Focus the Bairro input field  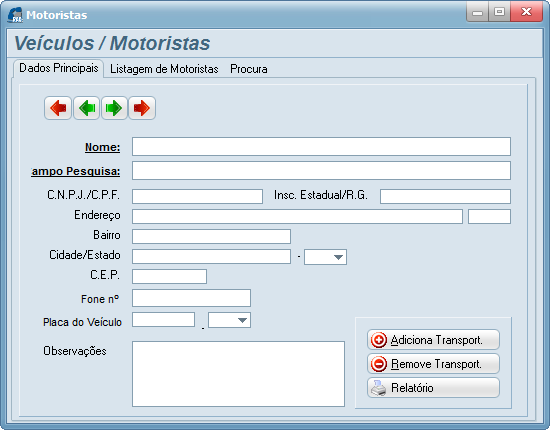pos(212,236)
